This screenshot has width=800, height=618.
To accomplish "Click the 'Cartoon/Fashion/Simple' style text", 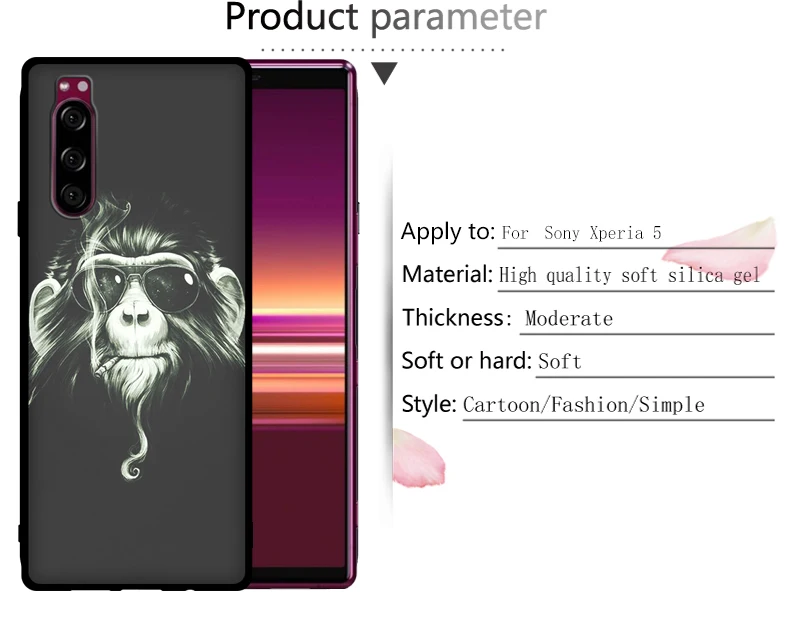I will [584, 405].
